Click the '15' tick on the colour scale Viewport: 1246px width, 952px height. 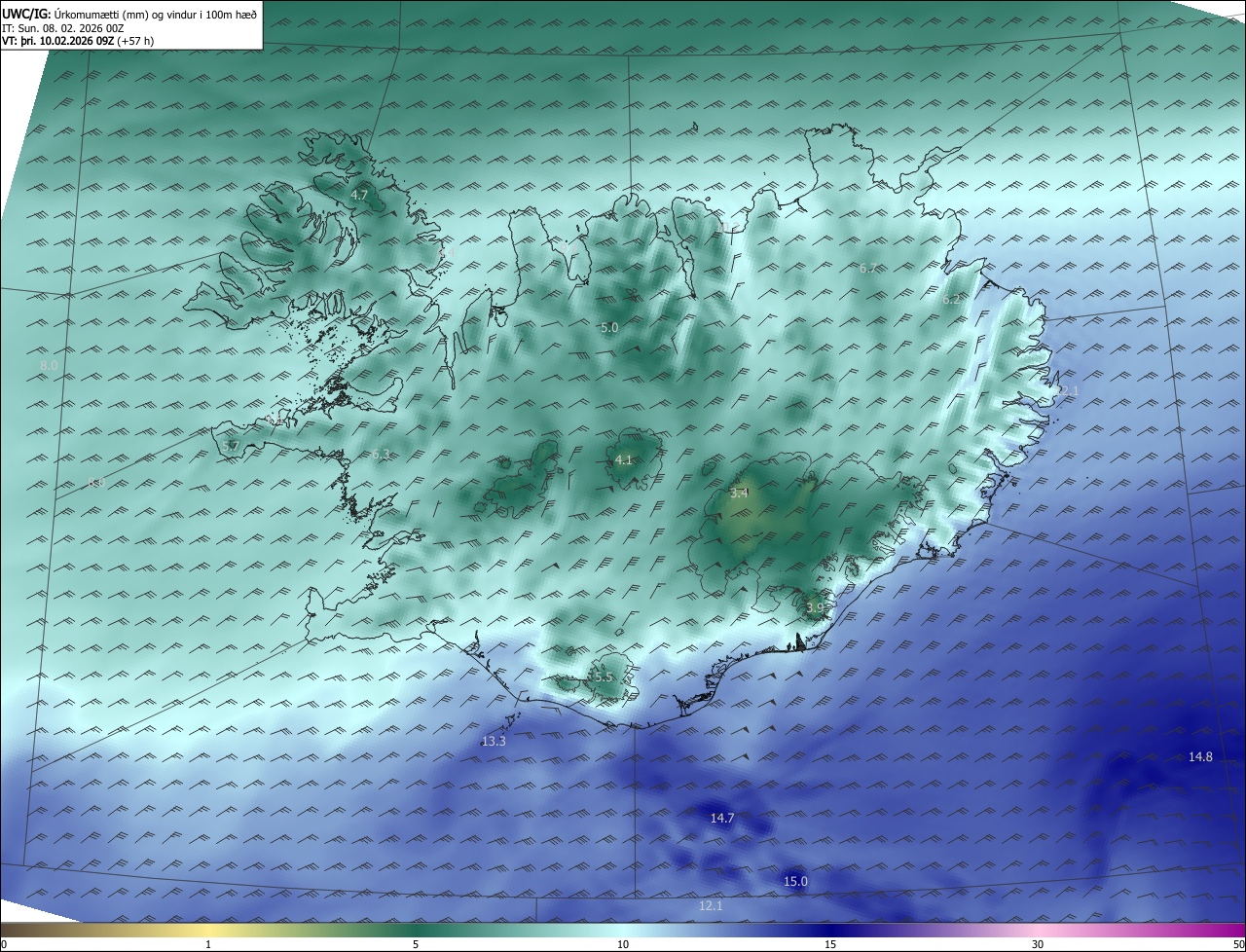coord(830,944)
